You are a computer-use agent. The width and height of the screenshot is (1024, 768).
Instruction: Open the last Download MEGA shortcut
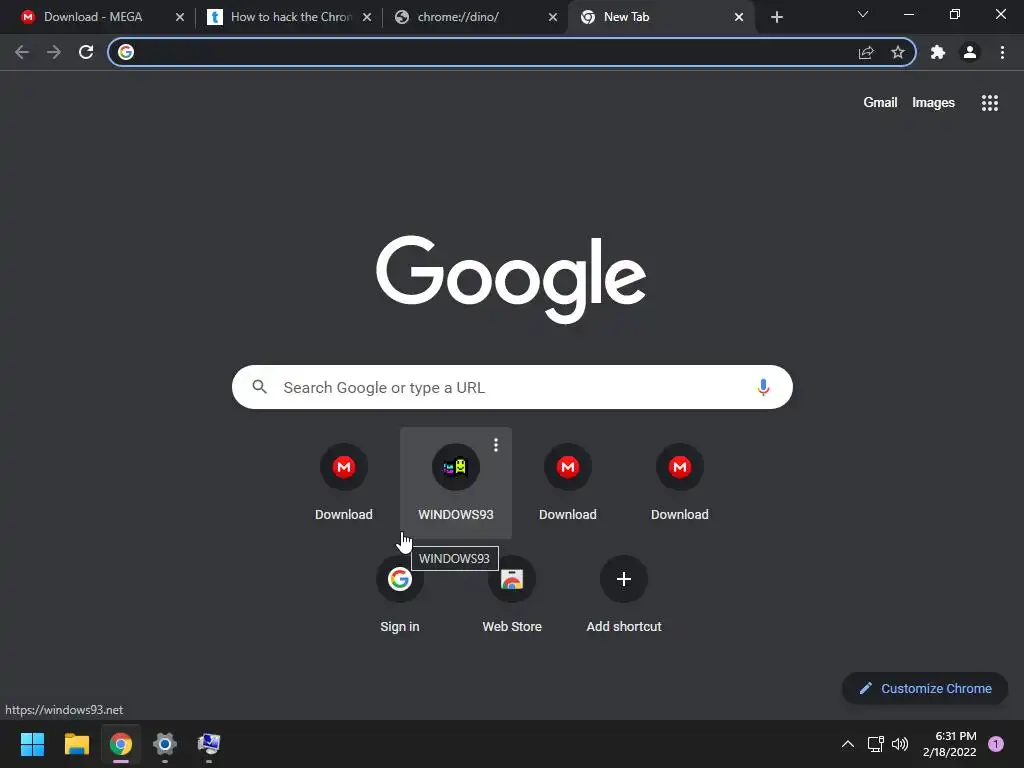pos(679,483)
